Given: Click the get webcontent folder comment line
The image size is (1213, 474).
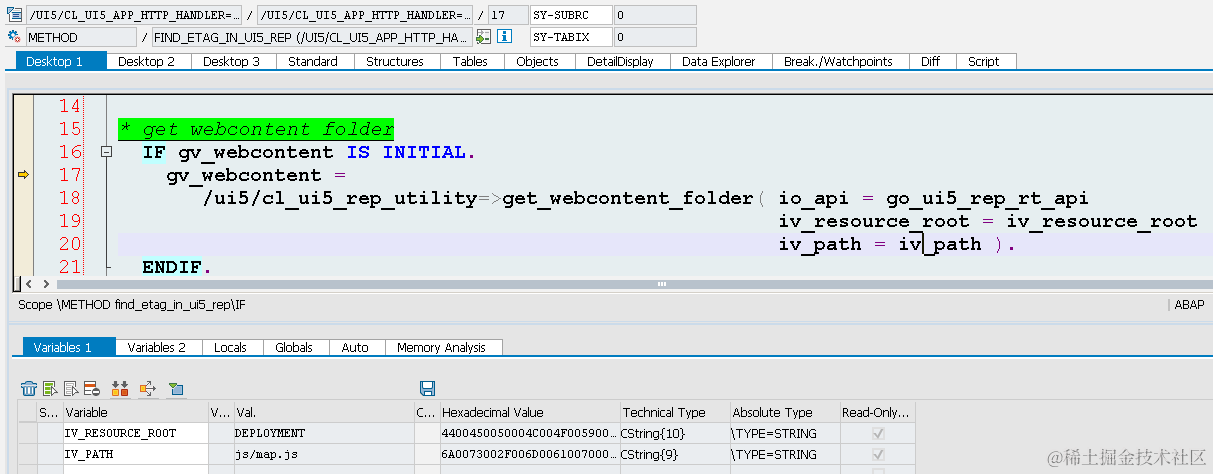Looking at the screenshot, I should coord(256,129).
